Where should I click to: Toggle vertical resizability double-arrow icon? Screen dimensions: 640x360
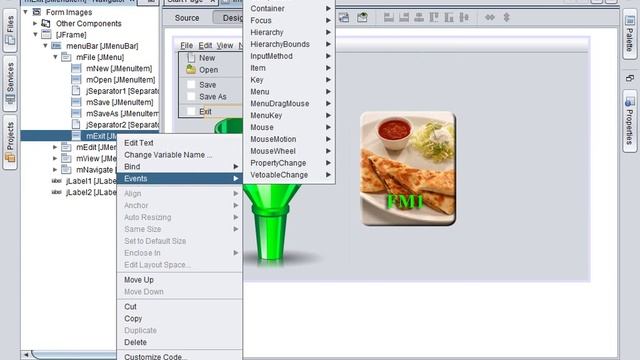[x=507, y=17]
